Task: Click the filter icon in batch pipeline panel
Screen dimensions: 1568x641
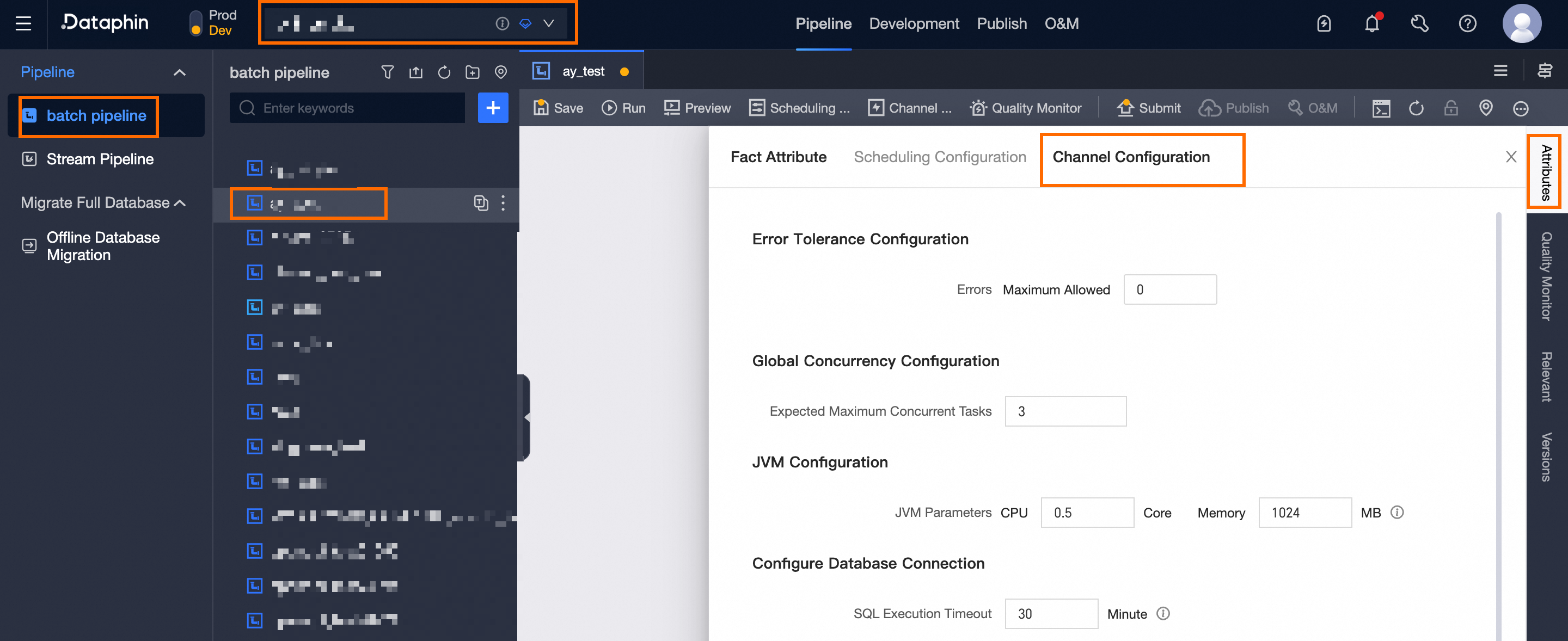Action: (387, 72)
